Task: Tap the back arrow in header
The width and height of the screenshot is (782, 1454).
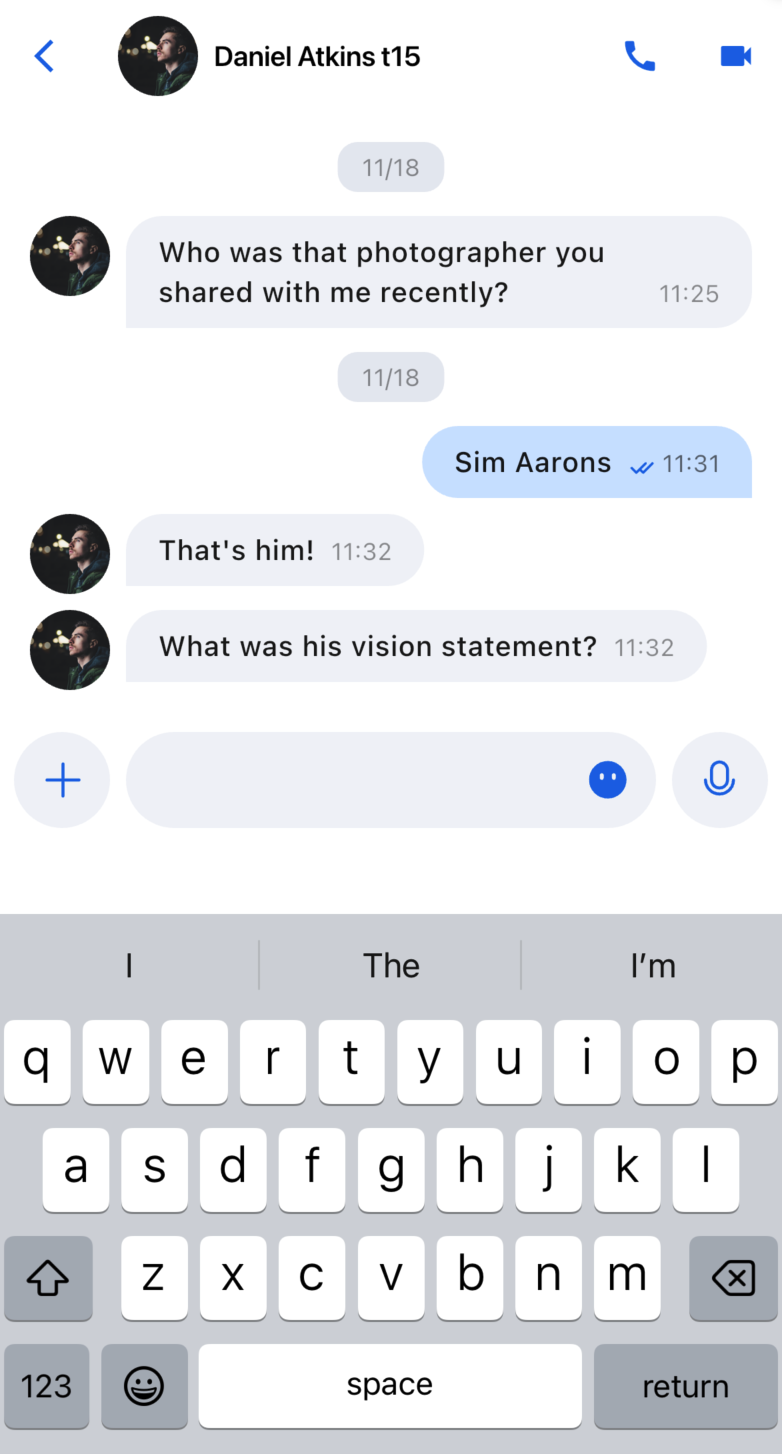Action: point(44,56)
